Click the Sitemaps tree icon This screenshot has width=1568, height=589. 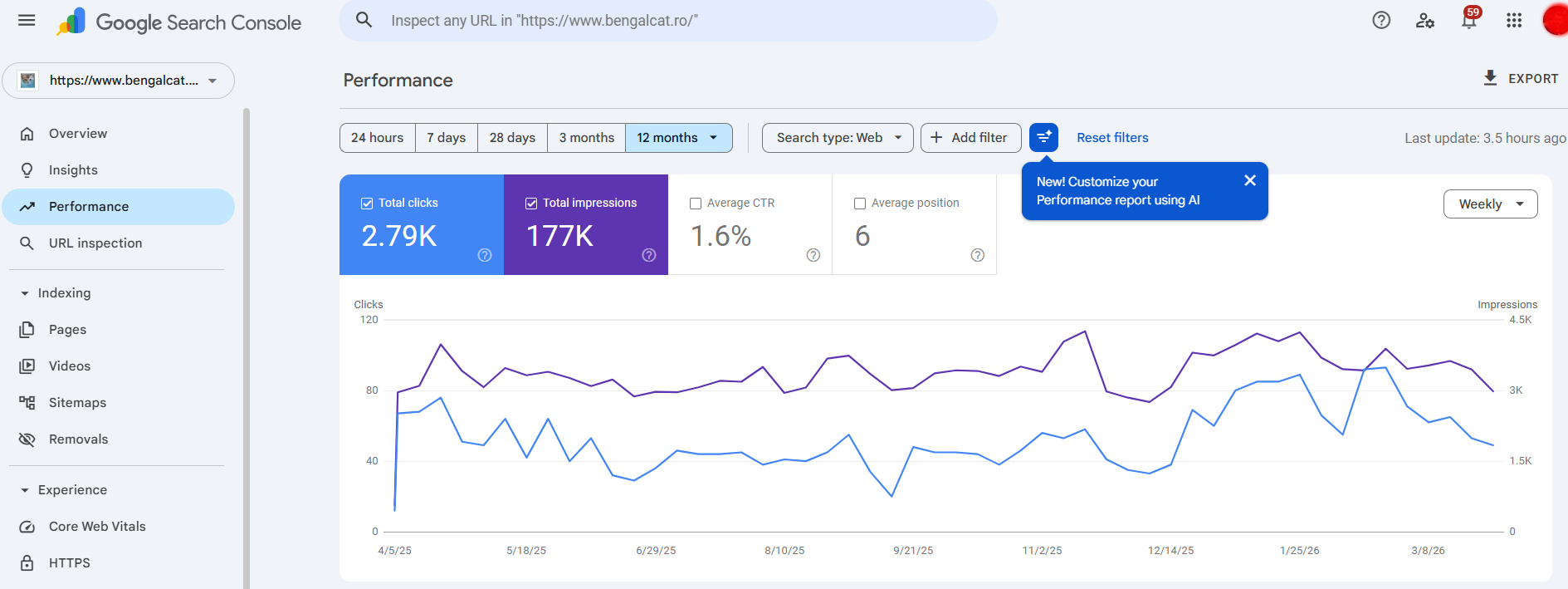click(x=27, y=403)
